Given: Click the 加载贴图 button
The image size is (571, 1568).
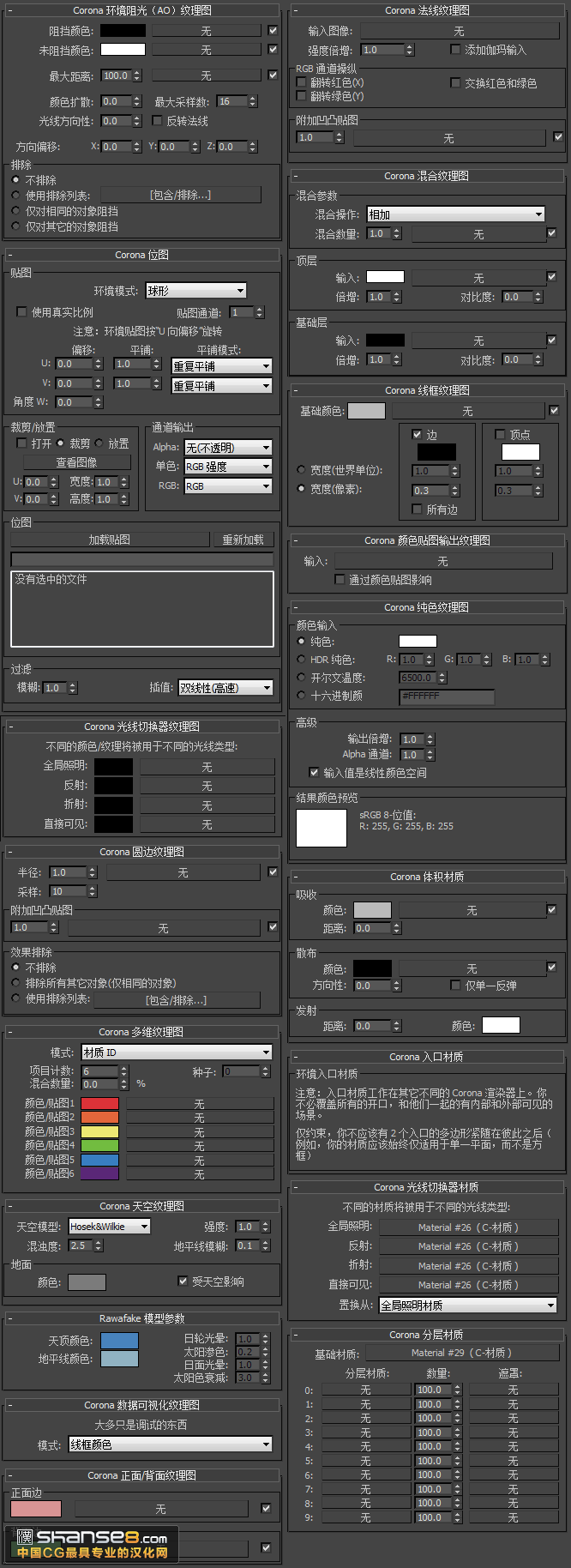Looking at the screenshot, I should pos(110,540).
